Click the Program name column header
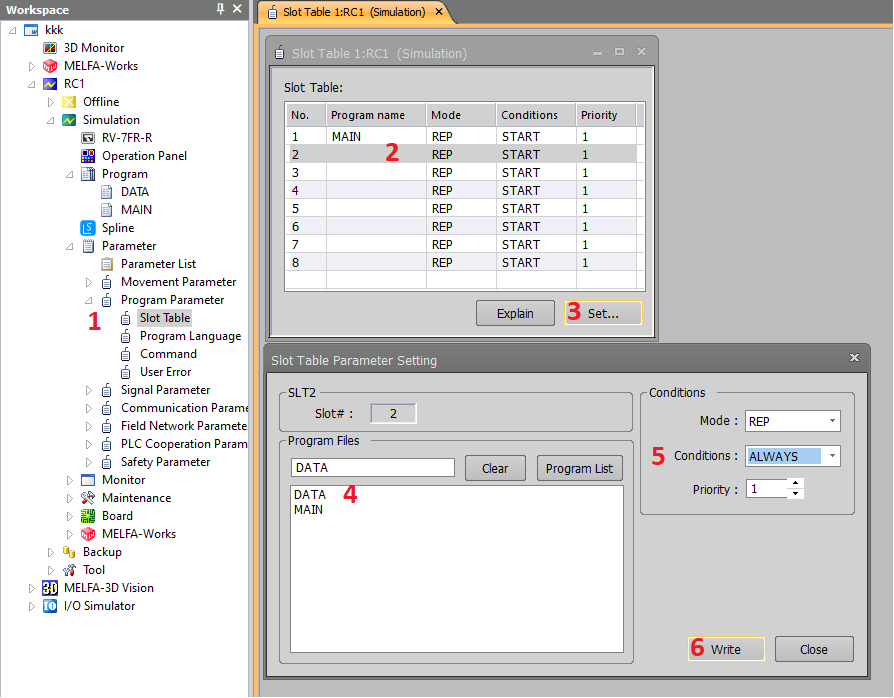Screen dimensions: 894x698 coord(376,115)
